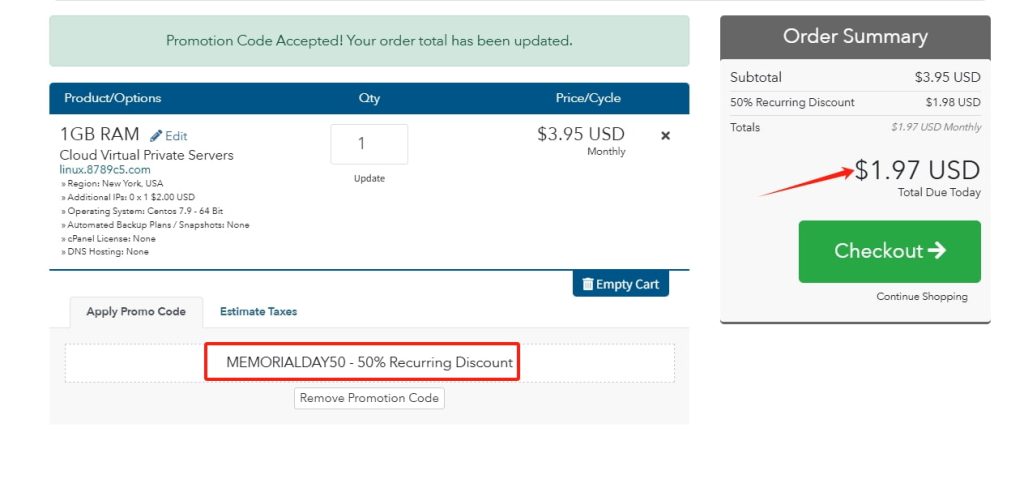This screenshot has width=1024, height=492.
Task: Click the $1.97 USD total due today
Action: pyautogui.click(x=917, y=171)
